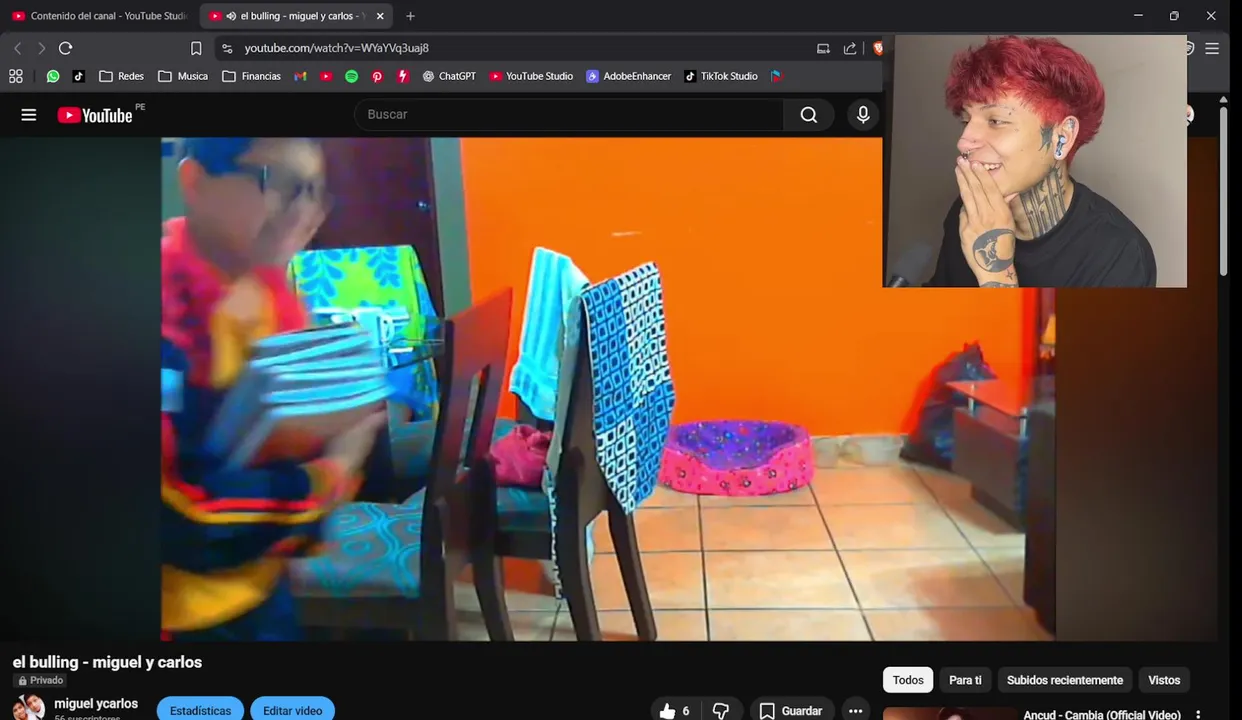Open the ChatGPT bookmark

click(x=449, y=76)
